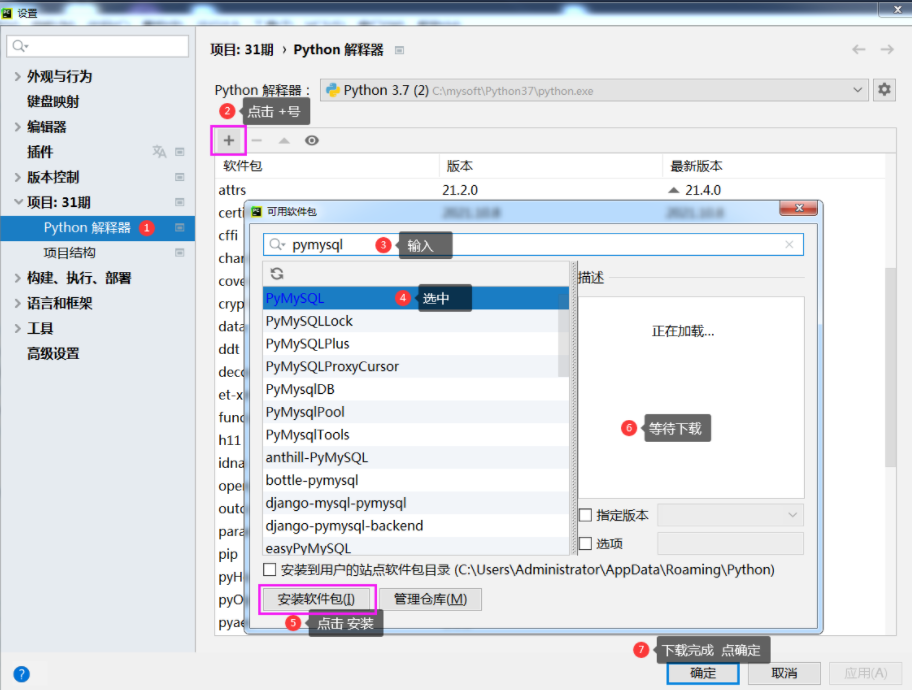The image size is (912, 690).
Task: Select anthill-PyMySQL in the package list
Action: click(415, 457)
